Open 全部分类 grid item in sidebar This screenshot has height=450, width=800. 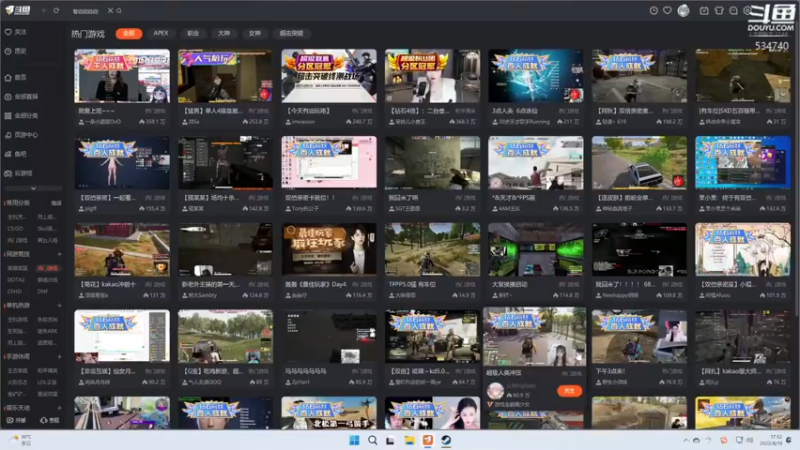coord(21,116)
